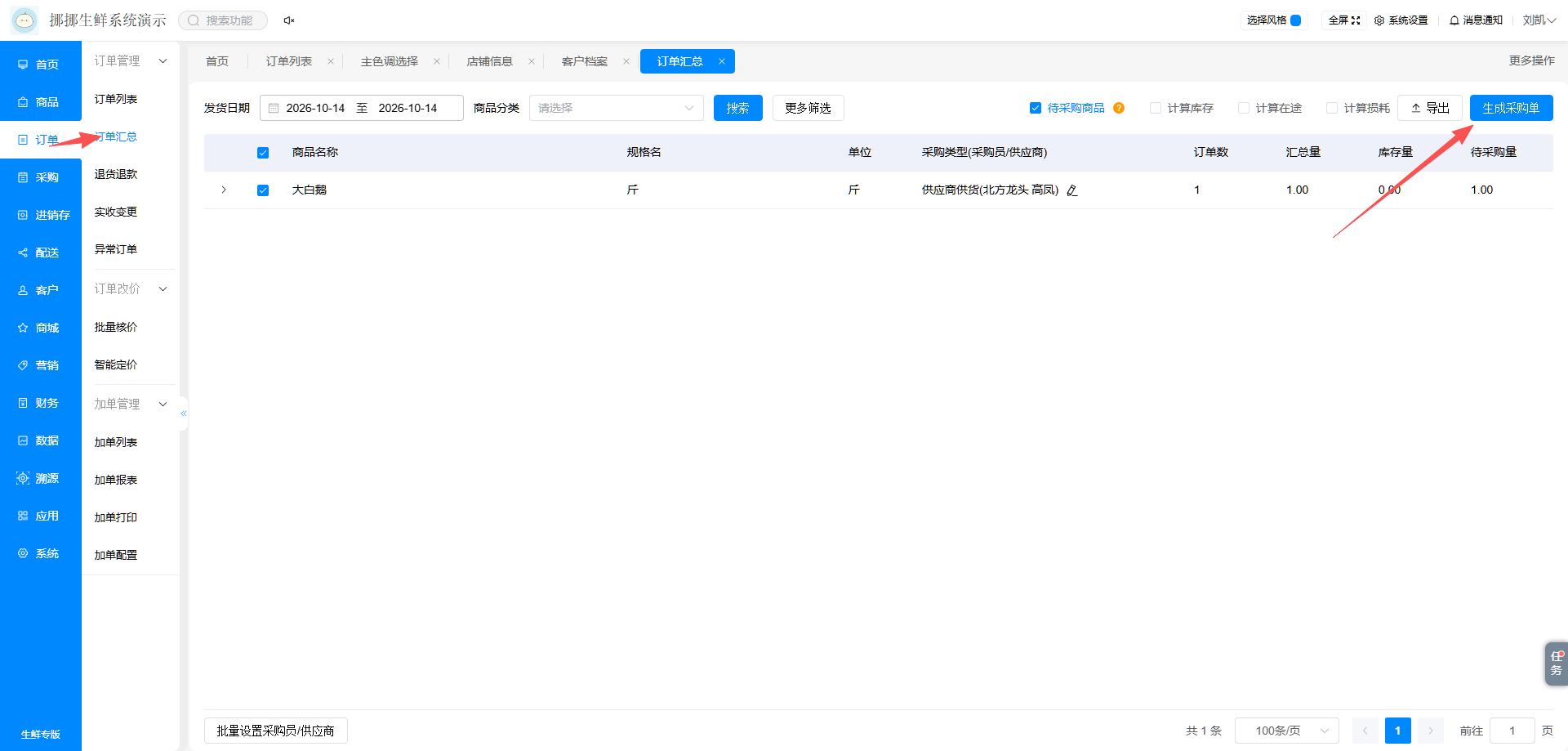
Task: Open the 刘凯 user menu
Action: tap(1539, 20)
